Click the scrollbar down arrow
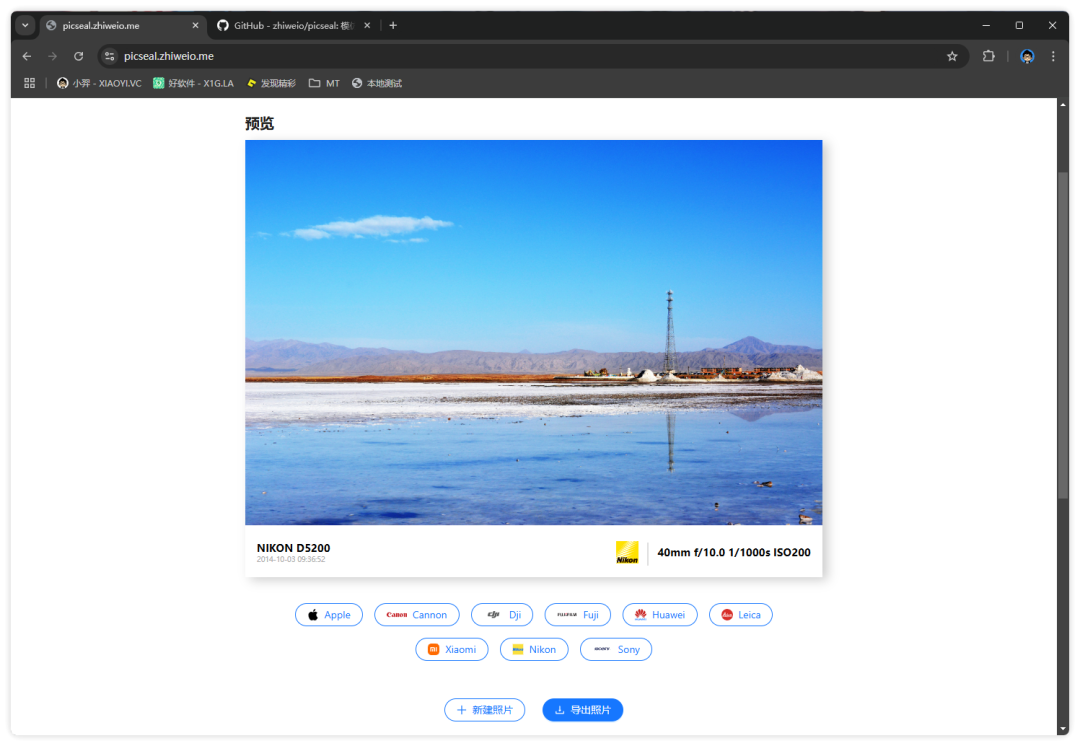 (x=1063, y=729)
